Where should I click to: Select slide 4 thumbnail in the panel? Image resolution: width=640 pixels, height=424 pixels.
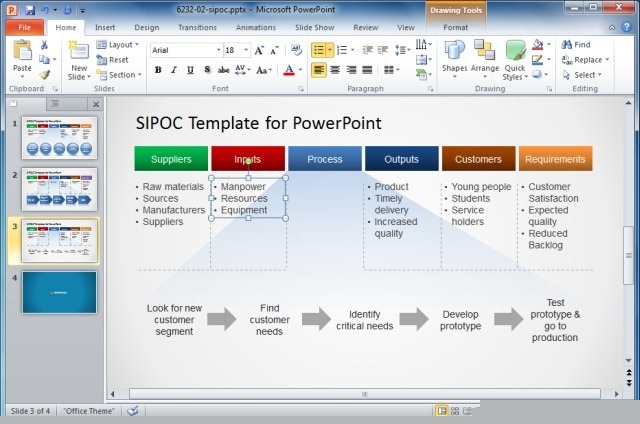pos(59,292)
